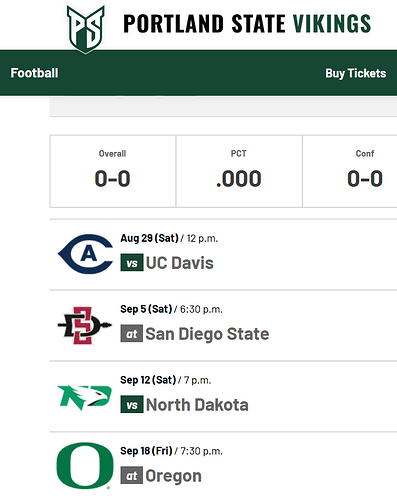Click the UC Davis Aggies logo
The image size is (397, 499).
(x=85, y=254)
